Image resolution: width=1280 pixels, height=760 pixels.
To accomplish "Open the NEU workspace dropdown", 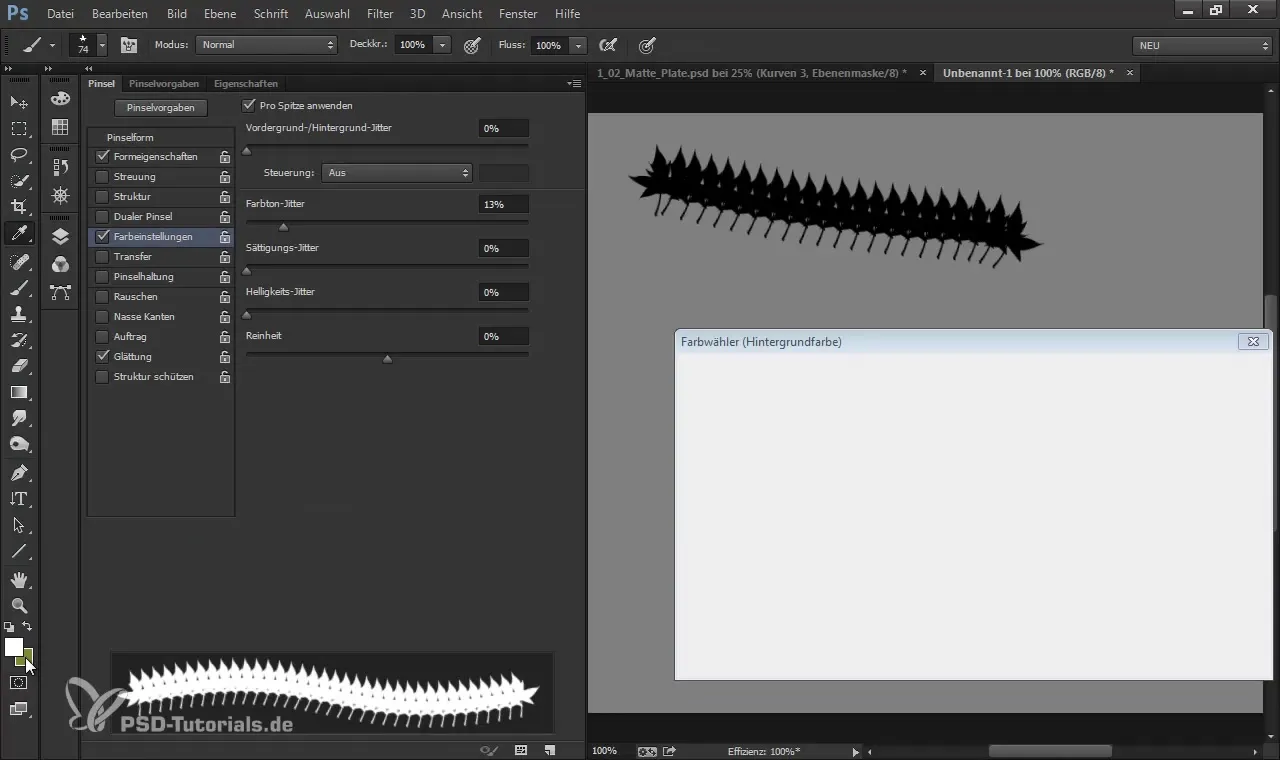I will pyautogui.click(x=1202, y=45).
